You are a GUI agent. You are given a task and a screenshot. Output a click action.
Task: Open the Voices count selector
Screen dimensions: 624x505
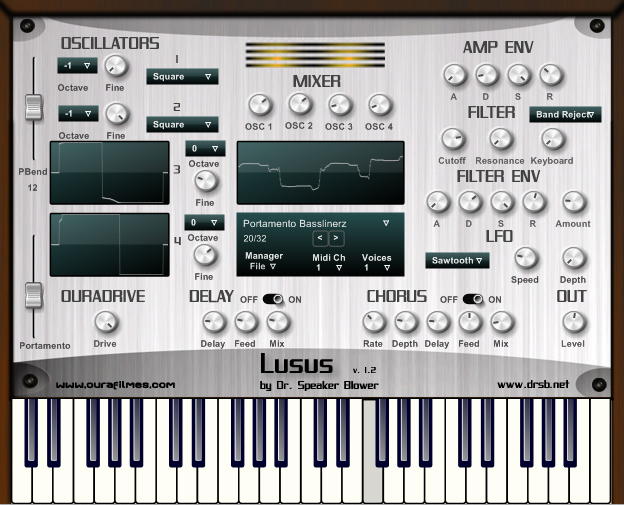click(377, 267)
